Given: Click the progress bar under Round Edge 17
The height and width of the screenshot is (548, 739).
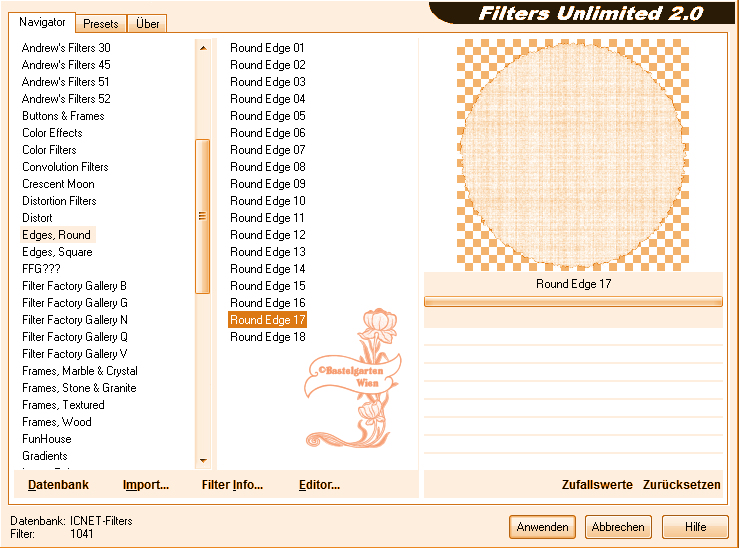Looking at the screenshot, I should coord(573,302).
